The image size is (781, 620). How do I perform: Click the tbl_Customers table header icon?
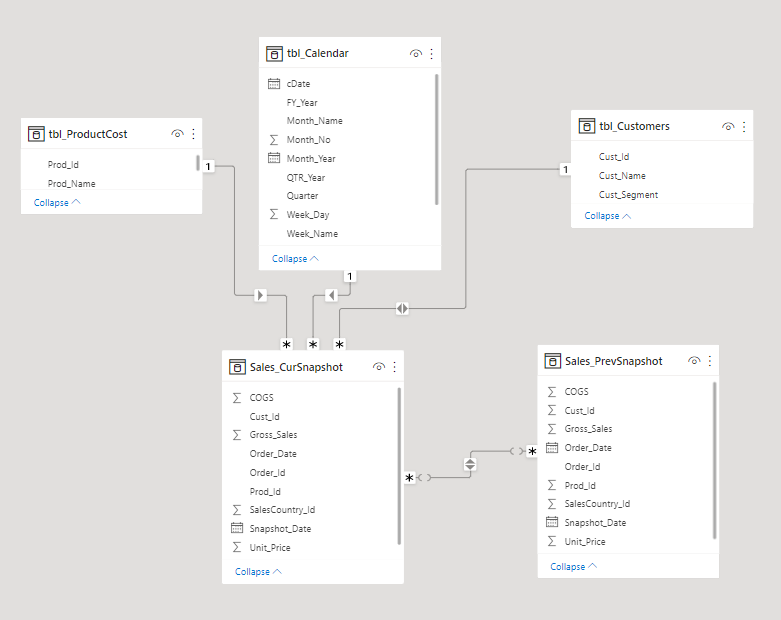coord(587,126)
